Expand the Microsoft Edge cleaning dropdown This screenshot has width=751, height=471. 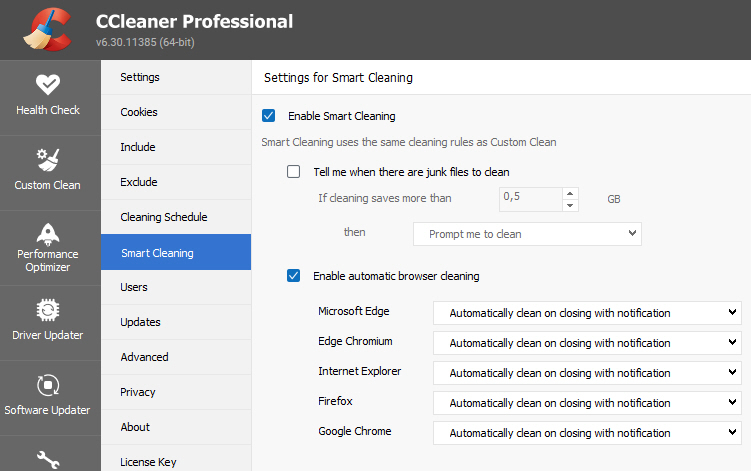tap(587, 313)
